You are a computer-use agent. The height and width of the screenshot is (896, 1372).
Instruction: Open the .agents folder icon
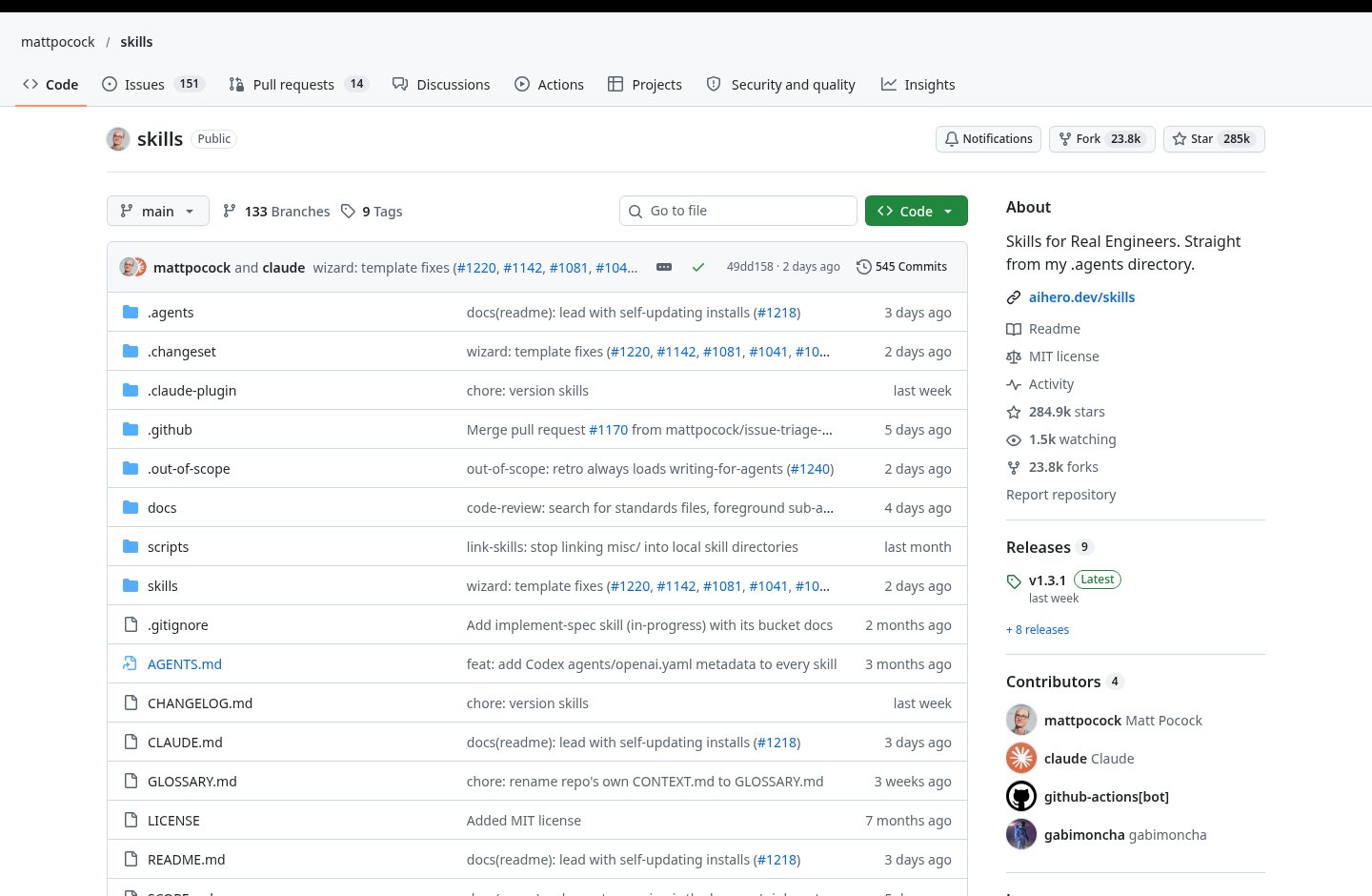point(131,313)
